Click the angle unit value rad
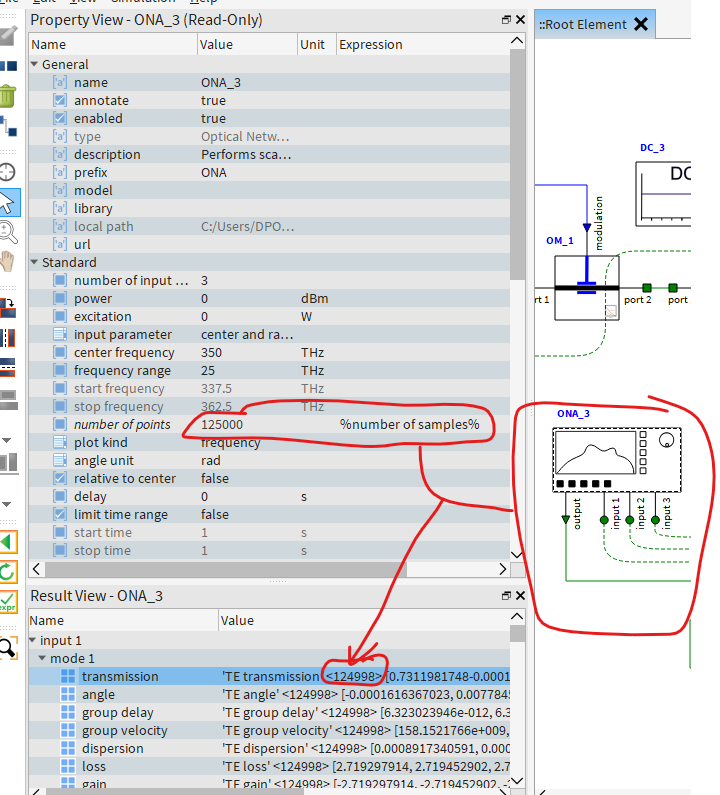The image size is (720, 795). coord(210,460)
